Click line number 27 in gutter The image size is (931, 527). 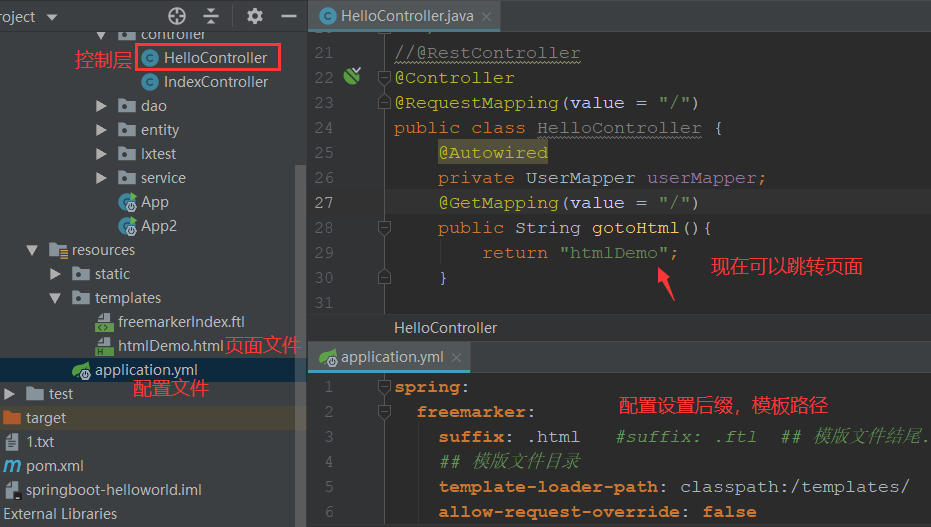tap(324, 203)
